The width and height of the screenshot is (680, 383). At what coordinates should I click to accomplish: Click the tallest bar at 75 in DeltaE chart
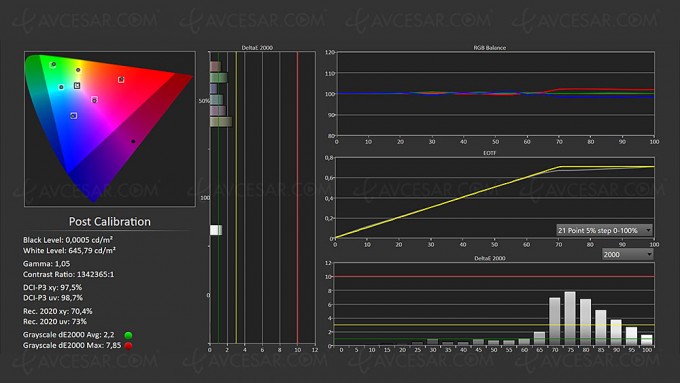(570, 318)
